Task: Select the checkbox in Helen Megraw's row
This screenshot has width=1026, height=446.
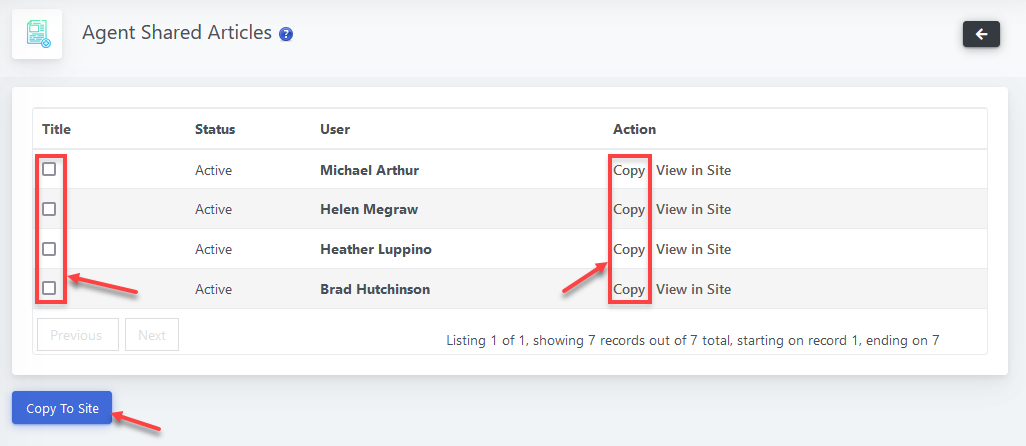Action: (x=49, y=209)
